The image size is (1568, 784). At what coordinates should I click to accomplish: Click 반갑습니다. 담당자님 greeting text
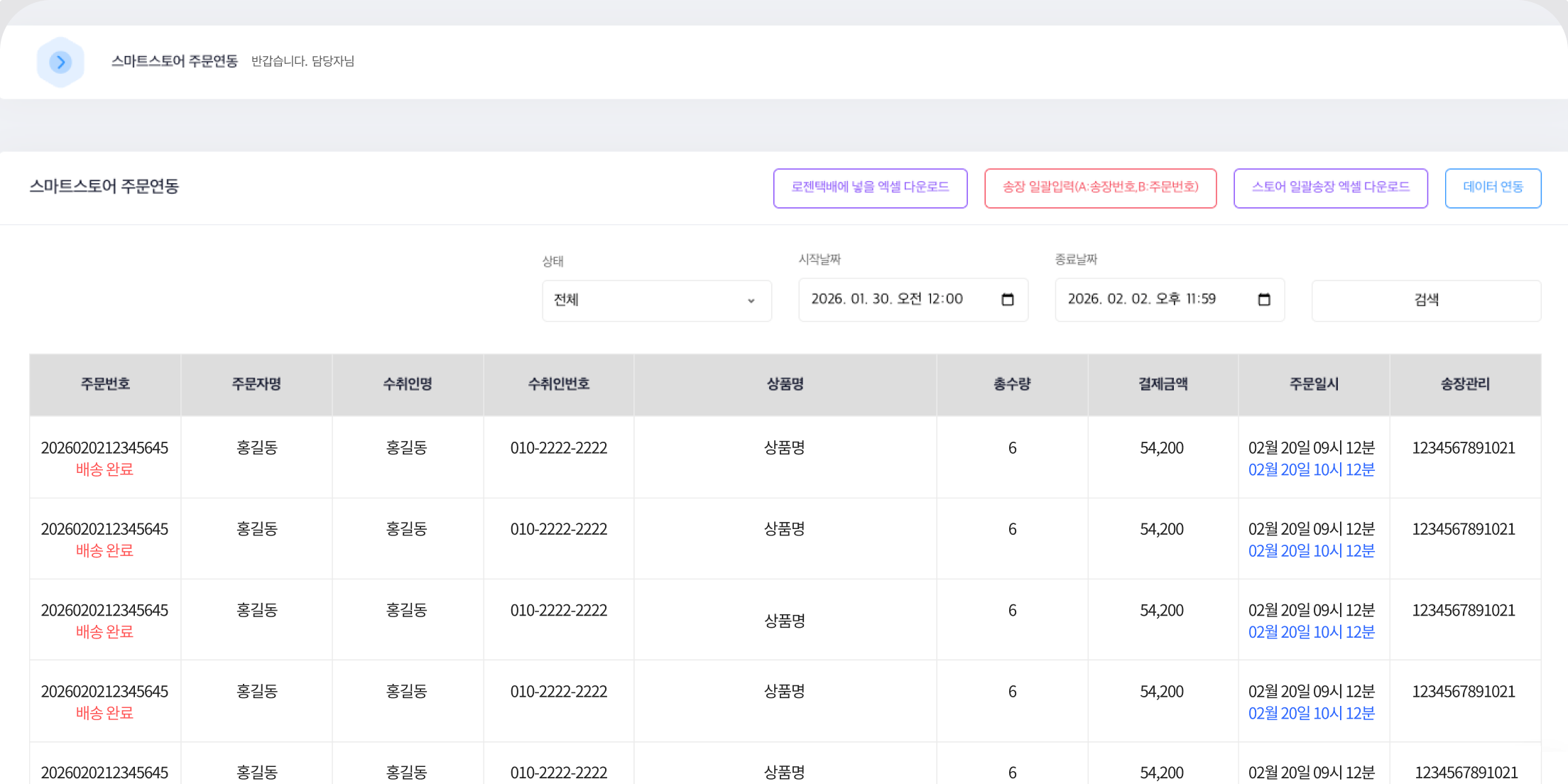(x=303, y=61)
